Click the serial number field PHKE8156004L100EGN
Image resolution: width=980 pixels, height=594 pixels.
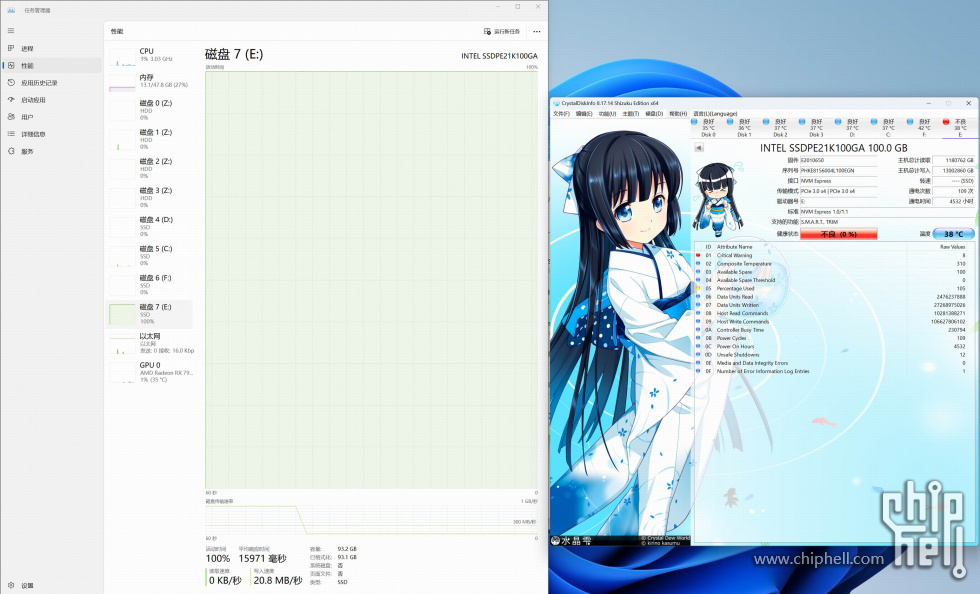click(838, 171)
